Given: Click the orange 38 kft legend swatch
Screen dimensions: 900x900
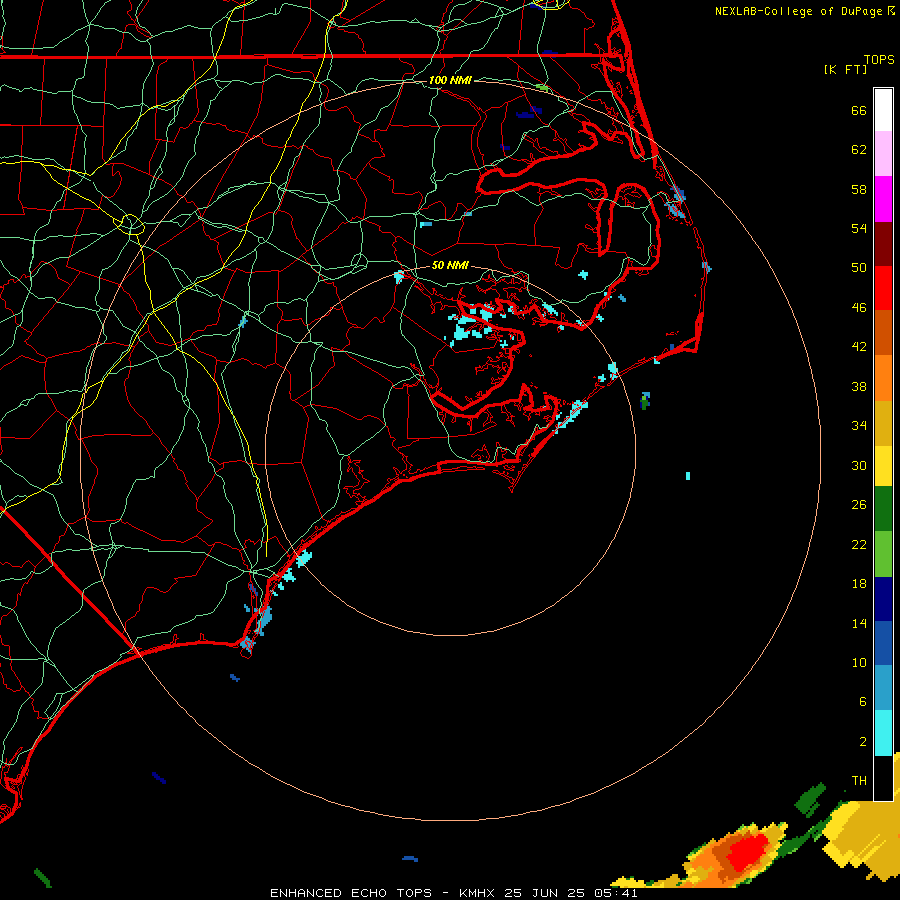Looking at the screenshot, I should (883, 378).
